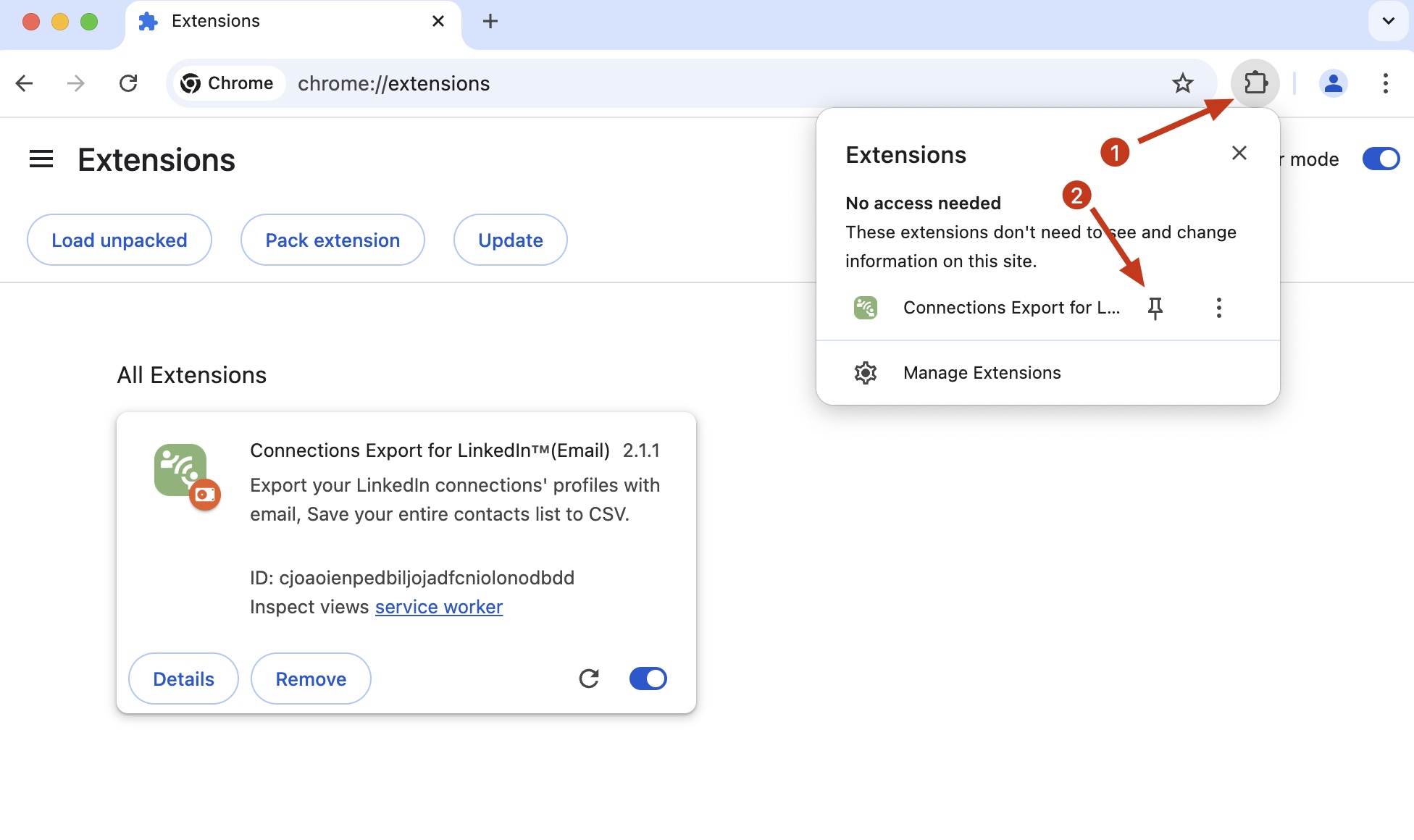Click the No access needed heading
The height and width of the screenshot is (840, 1414).
[924, 203]
